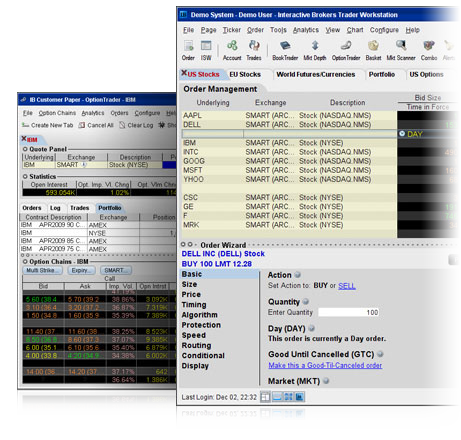Image resolution: width=461 pixels, height=440 pixels.
Task: Select Routing in Order Wizard list
Action: 196,345
